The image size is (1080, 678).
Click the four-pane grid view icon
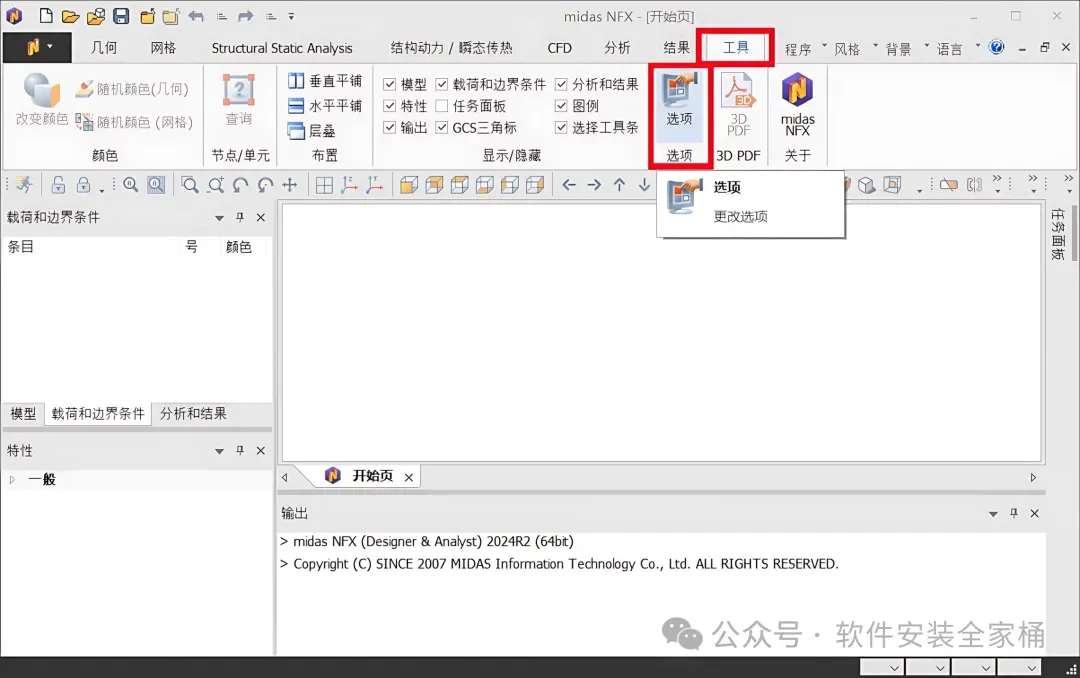click(x=324, y=185)
